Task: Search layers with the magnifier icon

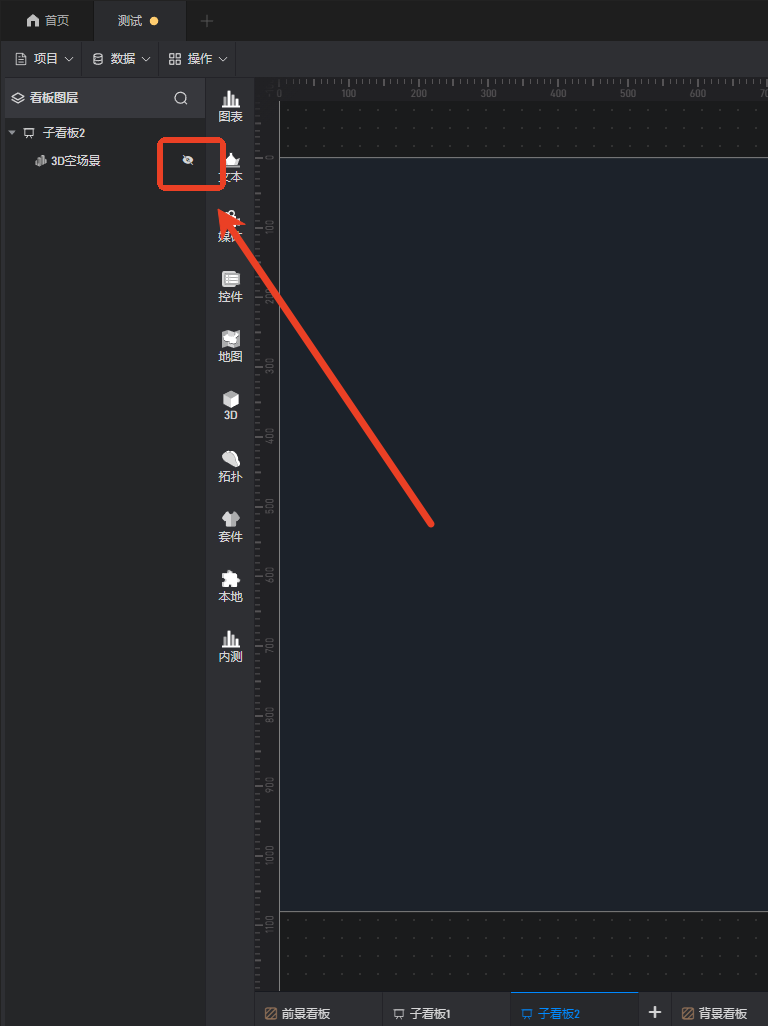Action: pos(181,98)
